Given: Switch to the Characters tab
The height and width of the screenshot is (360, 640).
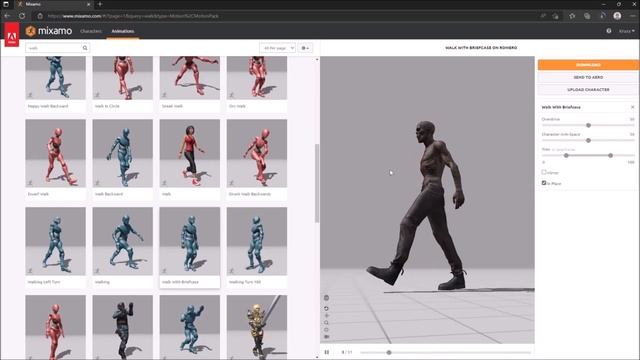Looking at the screenshot, I should click(x=91, y=31).
